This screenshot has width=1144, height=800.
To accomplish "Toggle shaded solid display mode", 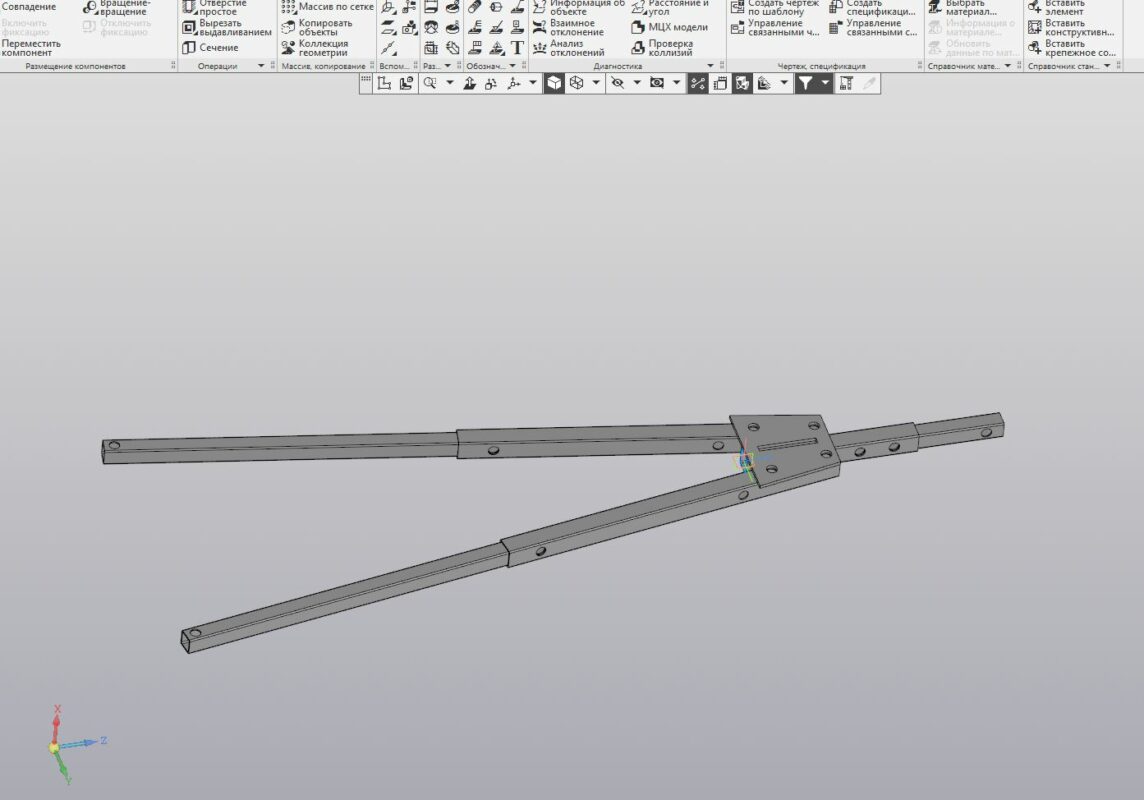I will point(553,84).
